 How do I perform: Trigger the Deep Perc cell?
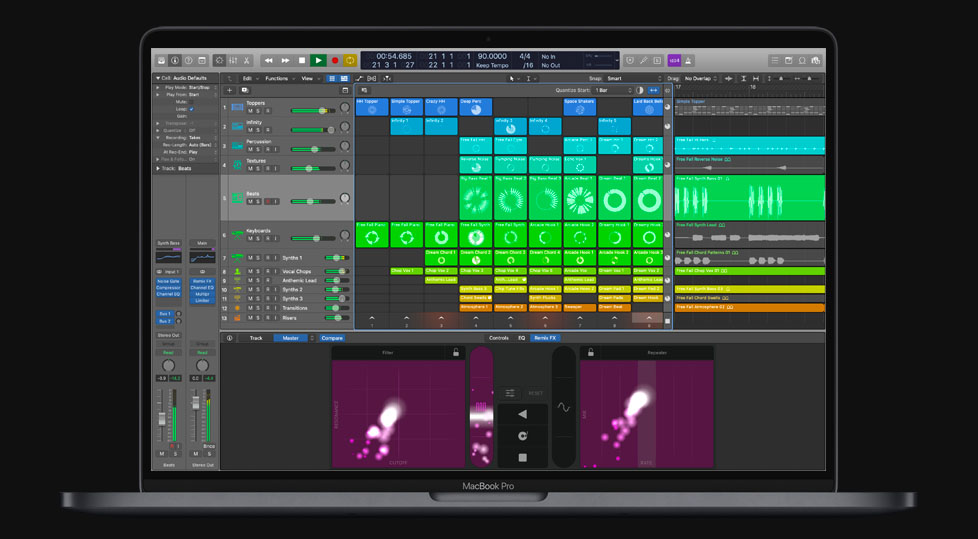[476, 107]
